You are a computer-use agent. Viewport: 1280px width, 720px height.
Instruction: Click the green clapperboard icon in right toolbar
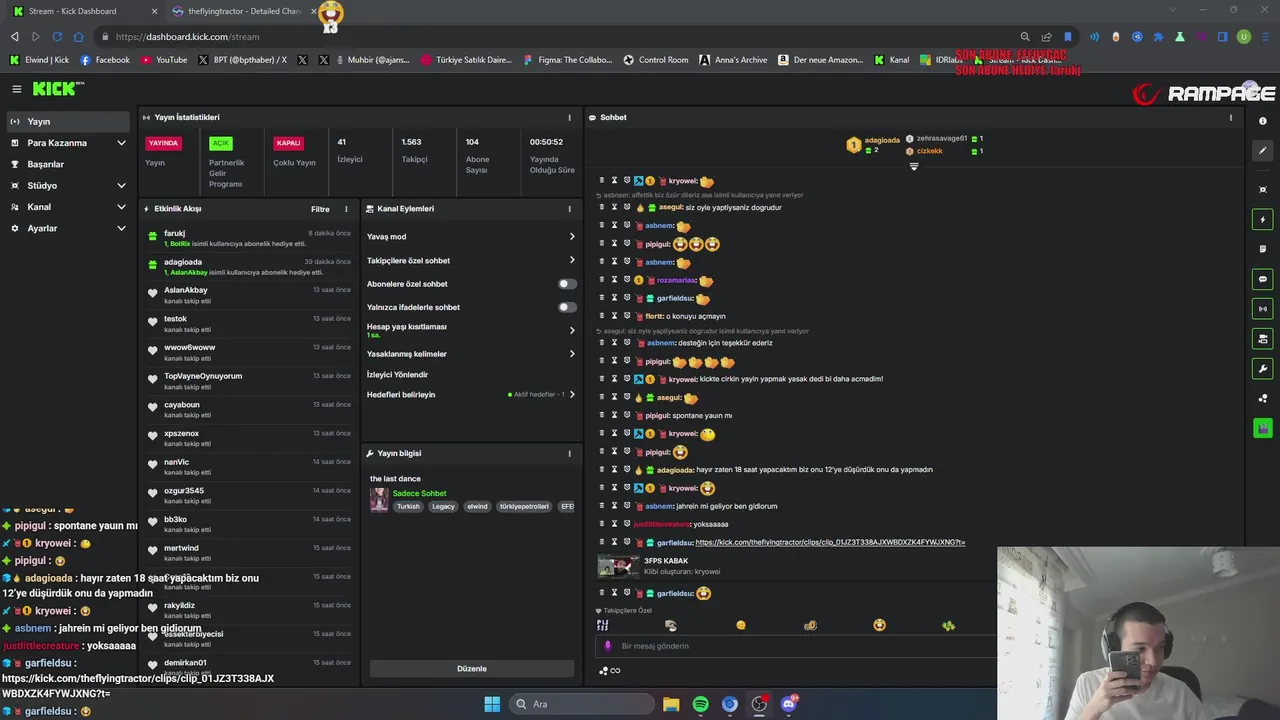point(1263,428)
